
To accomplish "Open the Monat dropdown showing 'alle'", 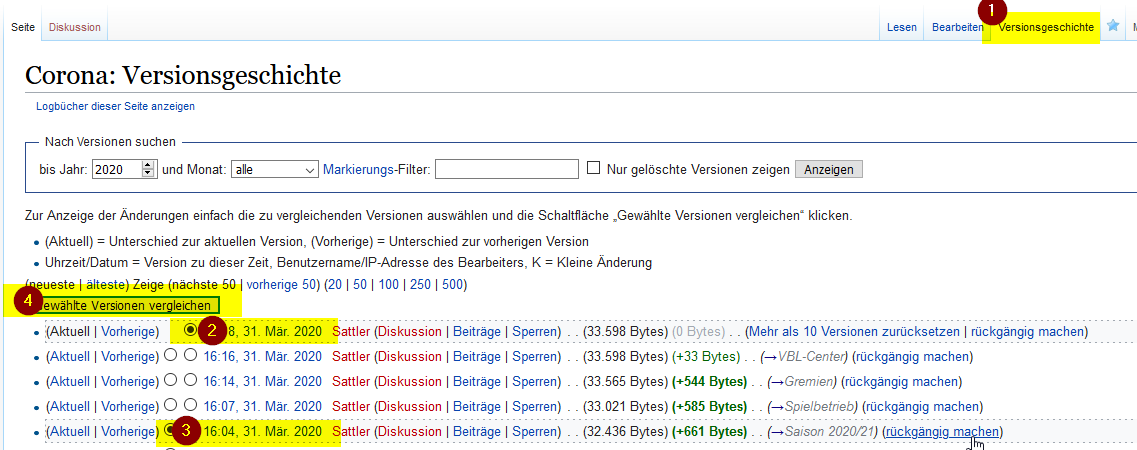I will point(274,169).
